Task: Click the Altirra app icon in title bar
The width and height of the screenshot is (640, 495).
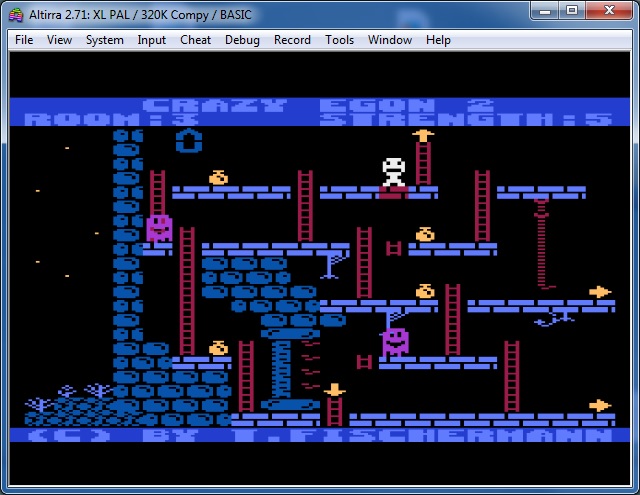Action: click(x=16, y=15)
